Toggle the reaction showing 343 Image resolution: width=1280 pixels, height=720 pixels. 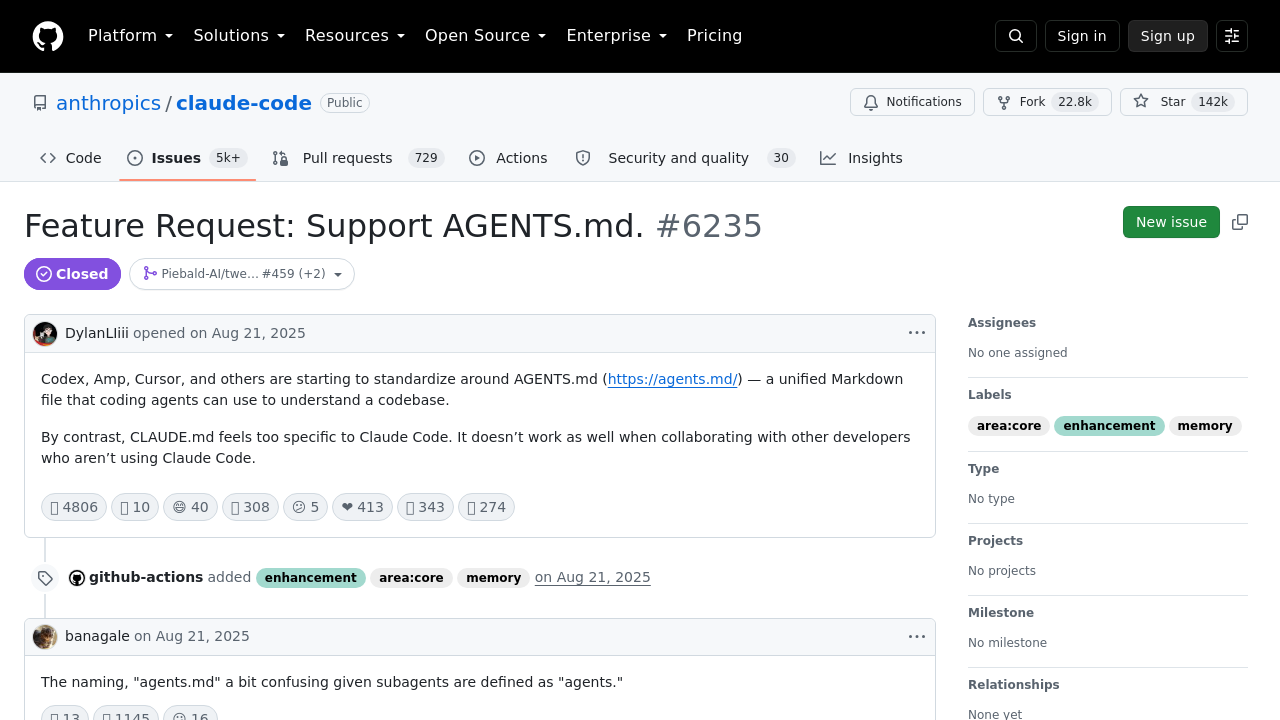pos(425,507)
